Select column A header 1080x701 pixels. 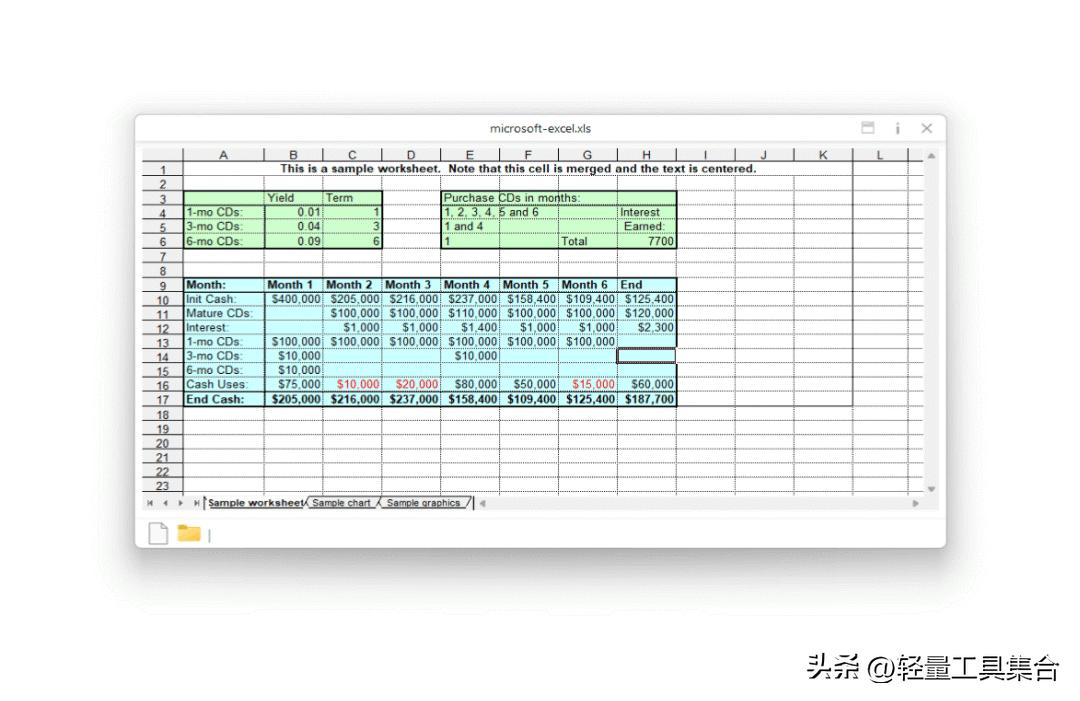[223, 155]
